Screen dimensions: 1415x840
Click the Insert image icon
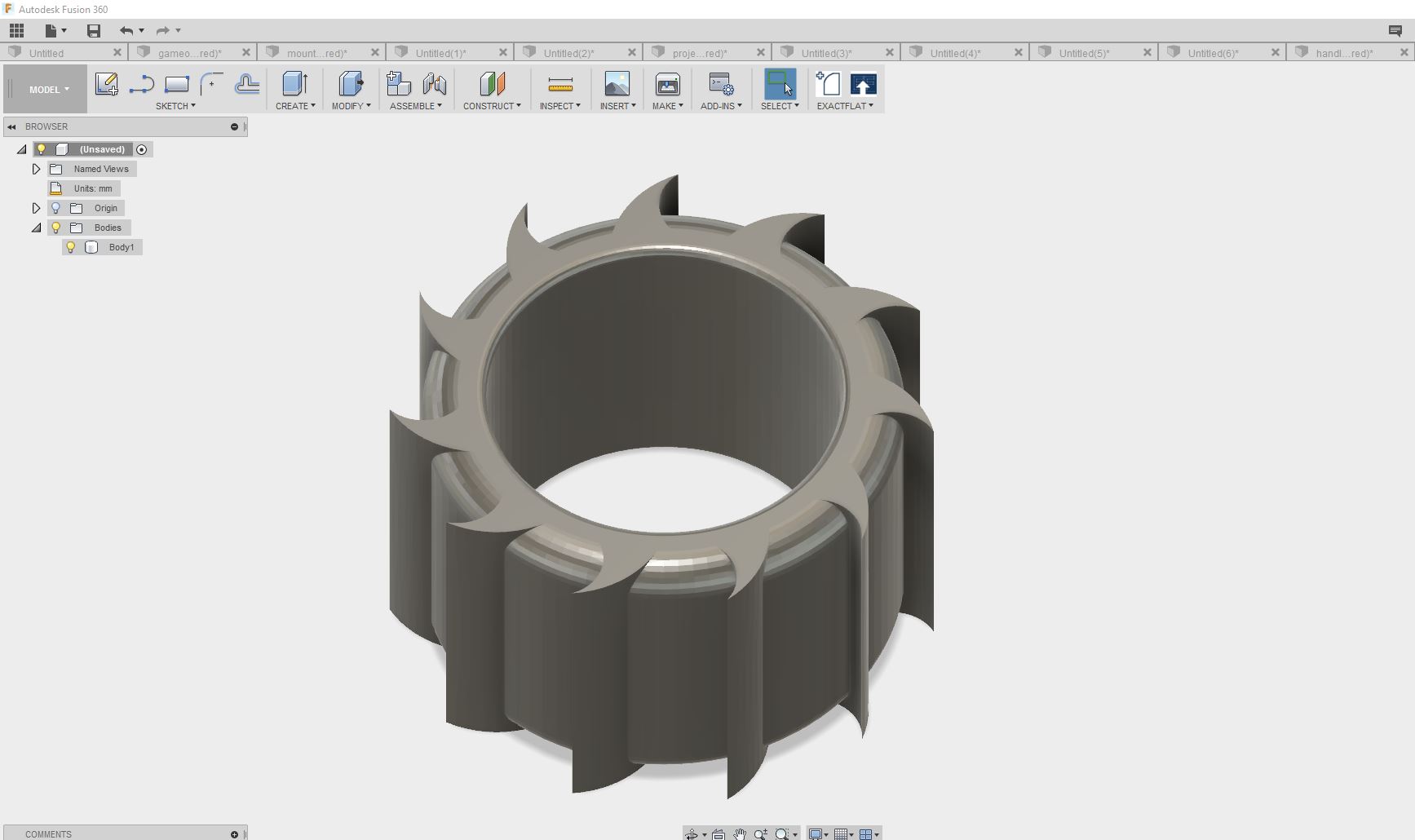617,84
